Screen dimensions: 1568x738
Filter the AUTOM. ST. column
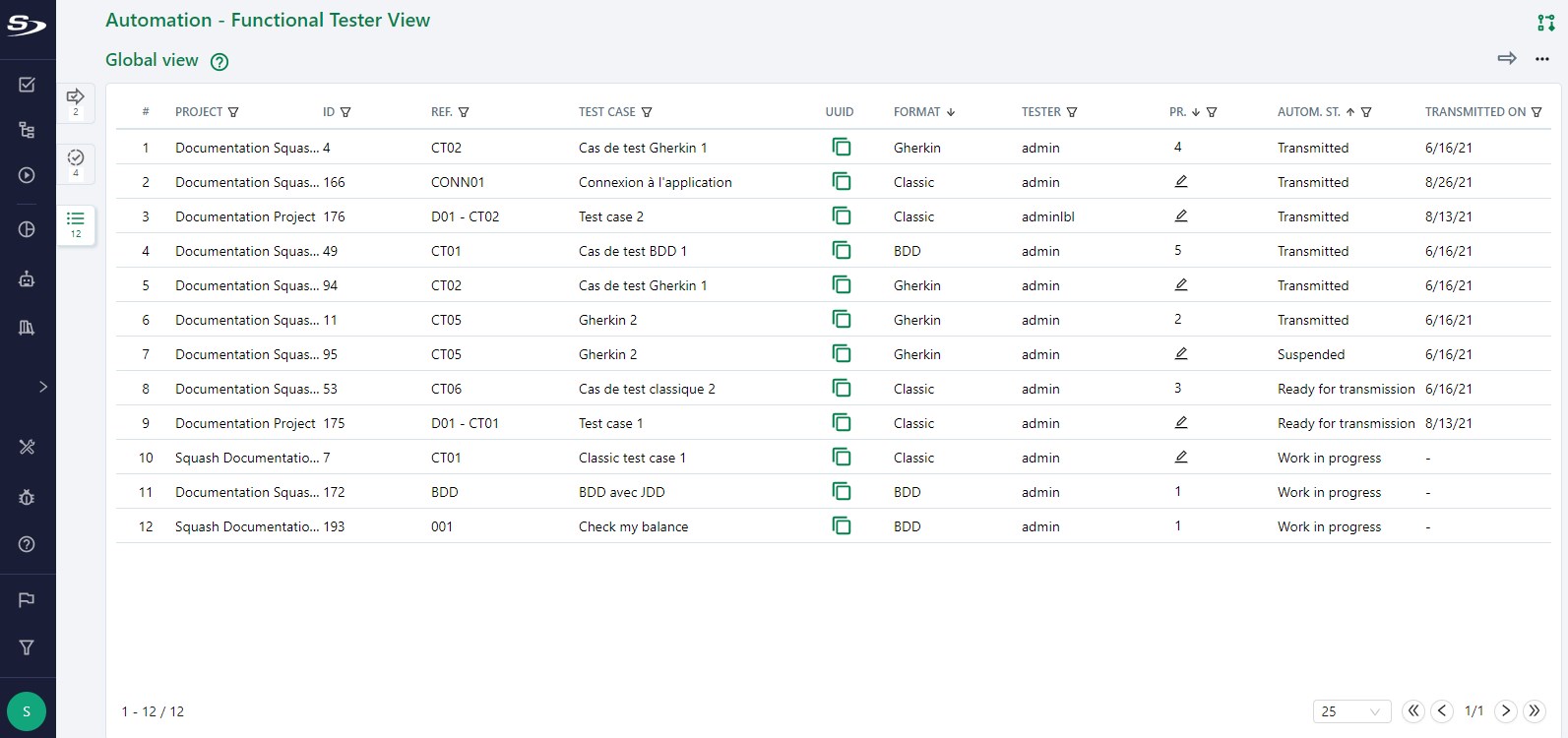click(1366, 112)
